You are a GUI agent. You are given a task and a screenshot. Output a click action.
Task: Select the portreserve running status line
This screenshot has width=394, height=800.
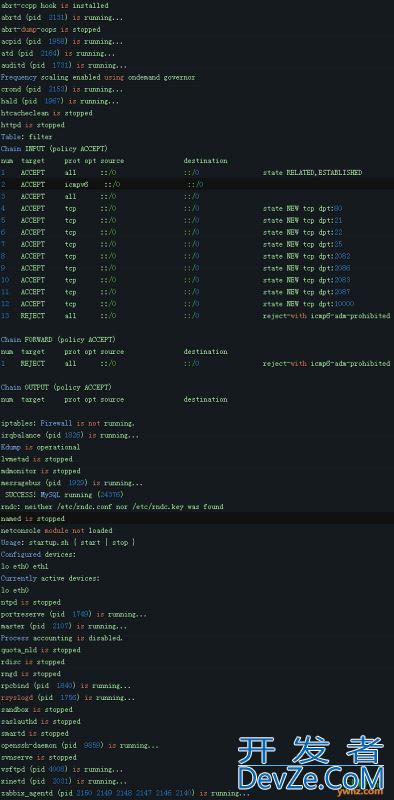[x=74, y=614]
